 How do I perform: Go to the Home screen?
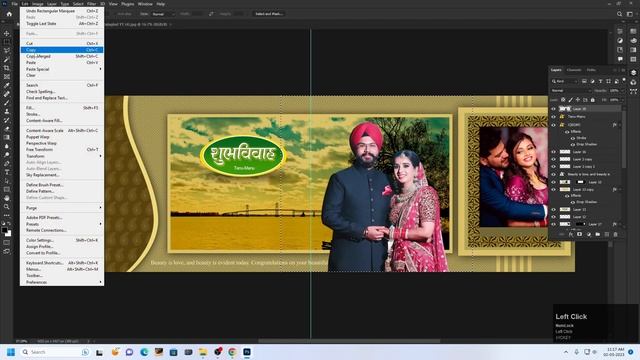[9, 14]
